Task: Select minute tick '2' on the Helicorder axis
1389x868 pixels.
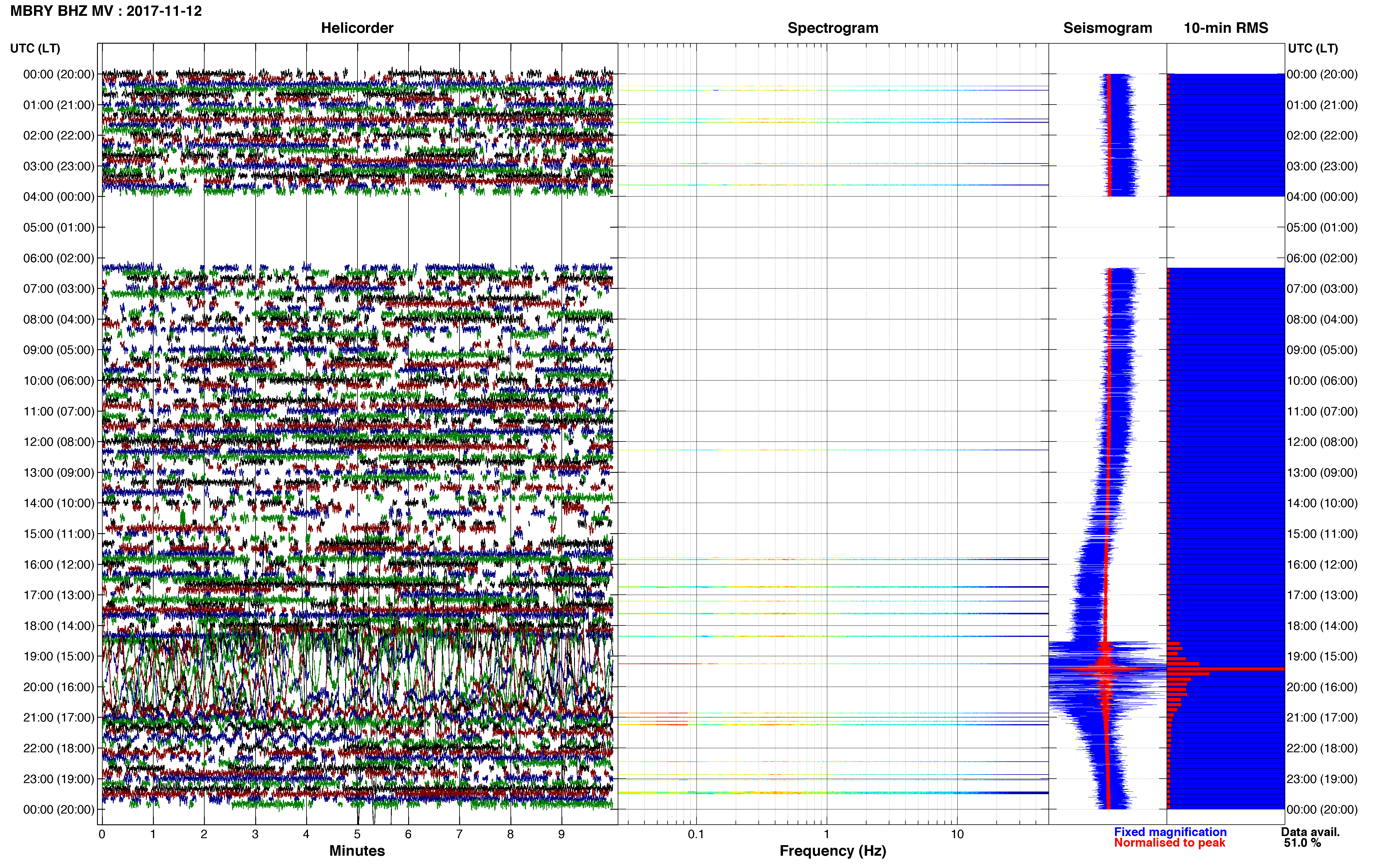Action: point(204,834)
